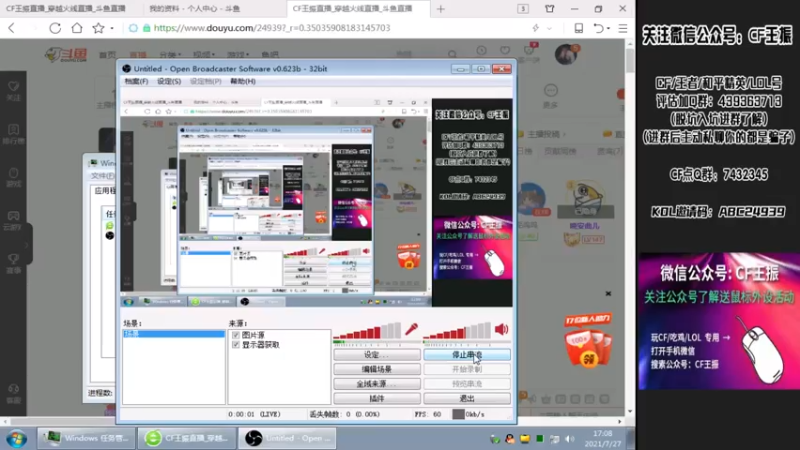Go back with the browser back arrow

(x=12, y=28)
